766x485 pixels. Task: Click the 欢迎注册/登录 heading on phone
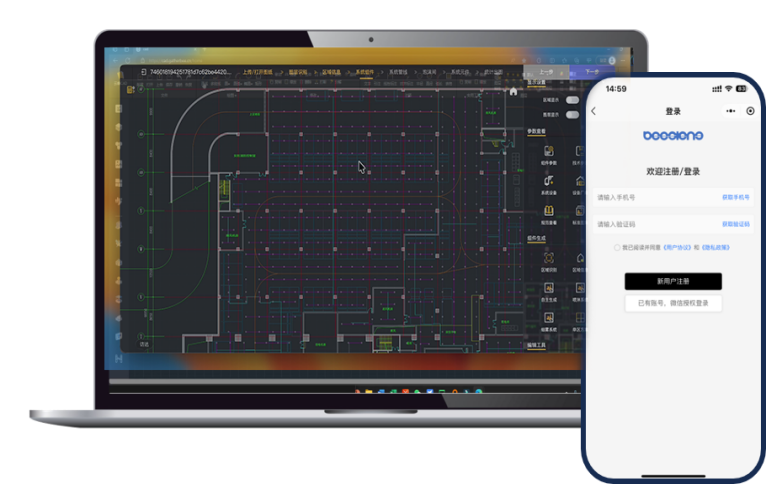coord(673,171)
